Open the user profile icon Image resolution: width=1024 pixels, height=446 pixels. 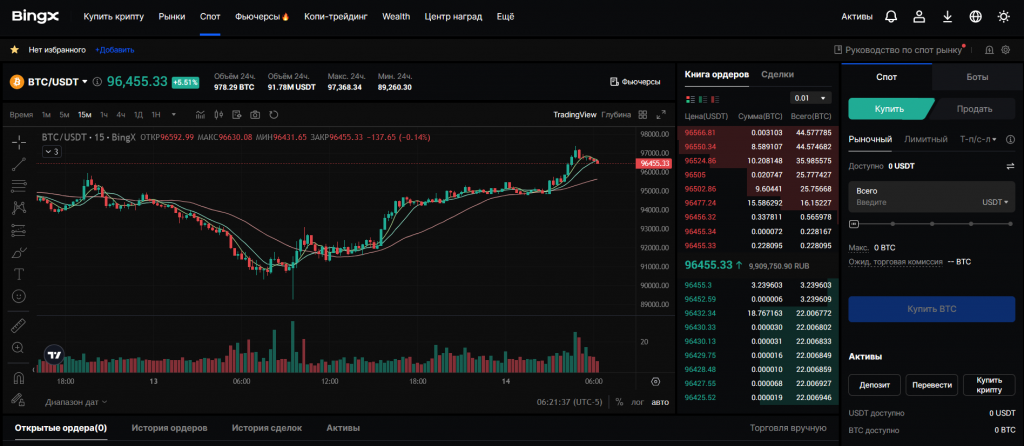coord(920,16)
